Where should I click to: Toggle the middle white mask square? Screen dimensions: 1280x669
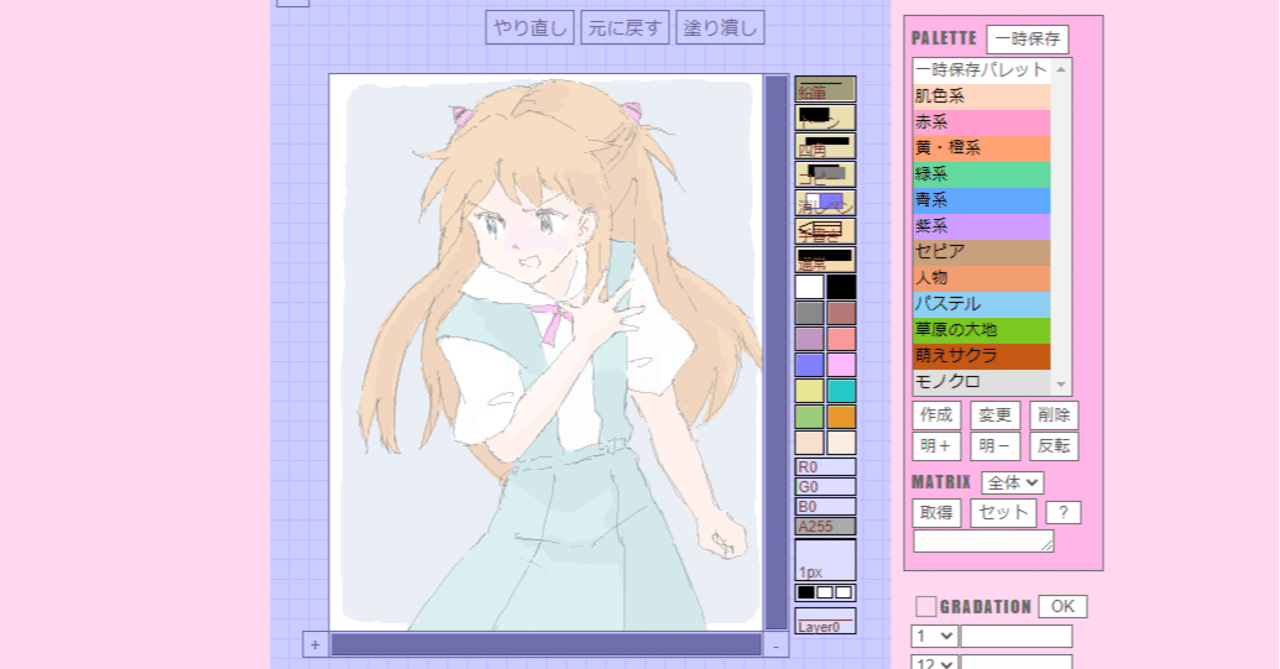tap(824, 594)
